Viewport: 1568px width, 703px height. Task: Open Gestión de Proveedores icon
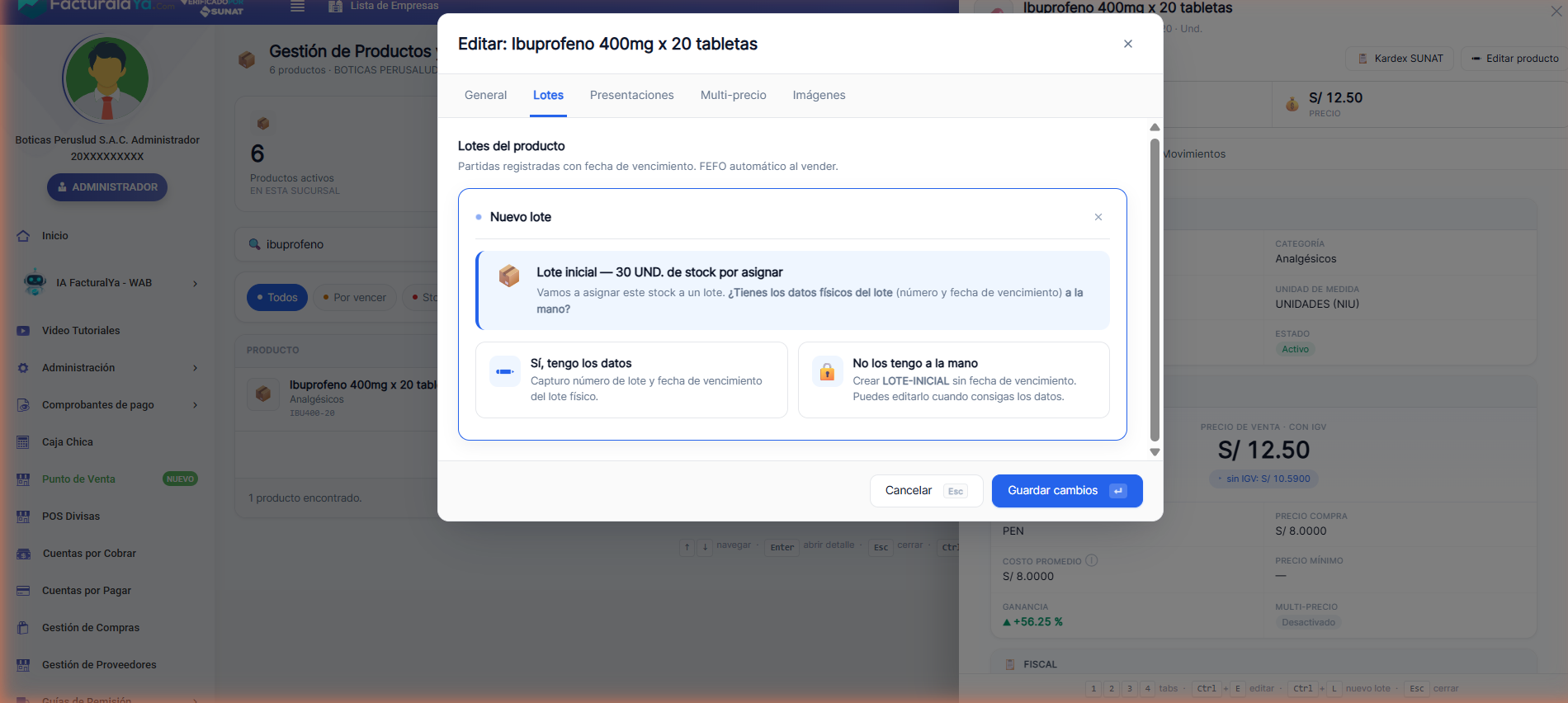(x=23, y=665)
